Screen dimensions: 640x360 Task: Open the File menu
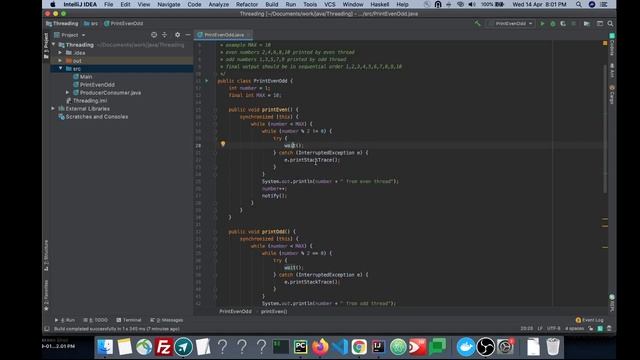click(x=109, y=4)
